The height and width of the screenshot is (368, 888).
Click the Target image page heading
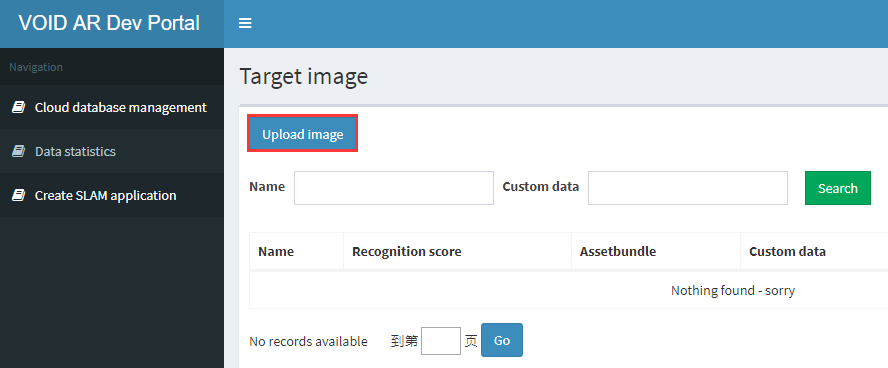[304, 76]
